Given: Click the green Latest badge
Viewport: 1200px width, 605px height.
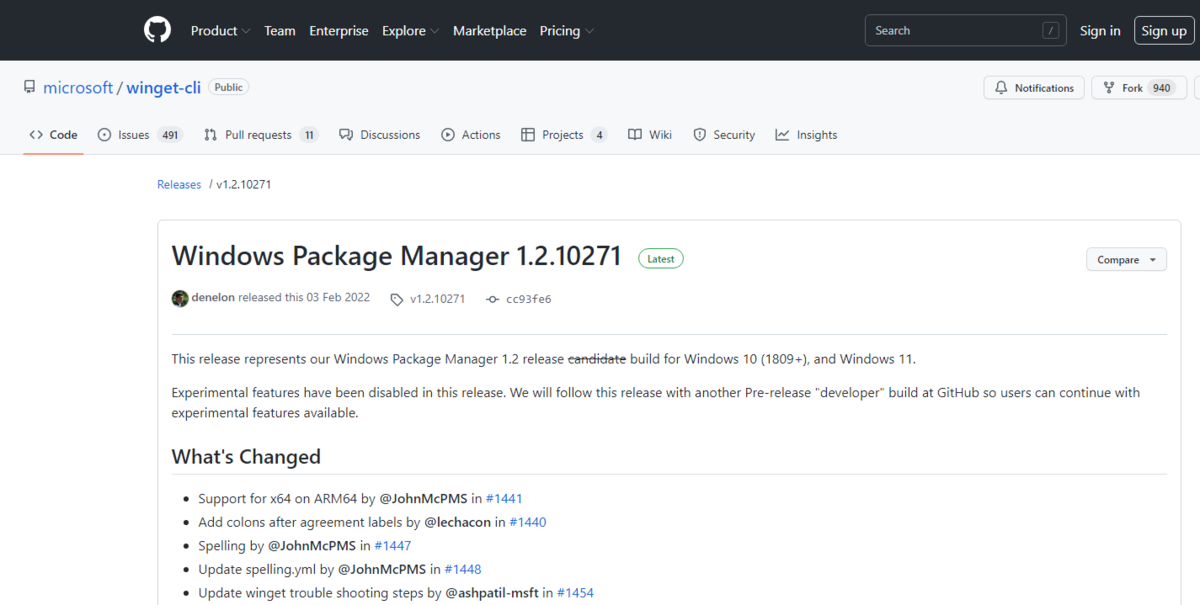Looking at the screenshot, I should [661, 259].
